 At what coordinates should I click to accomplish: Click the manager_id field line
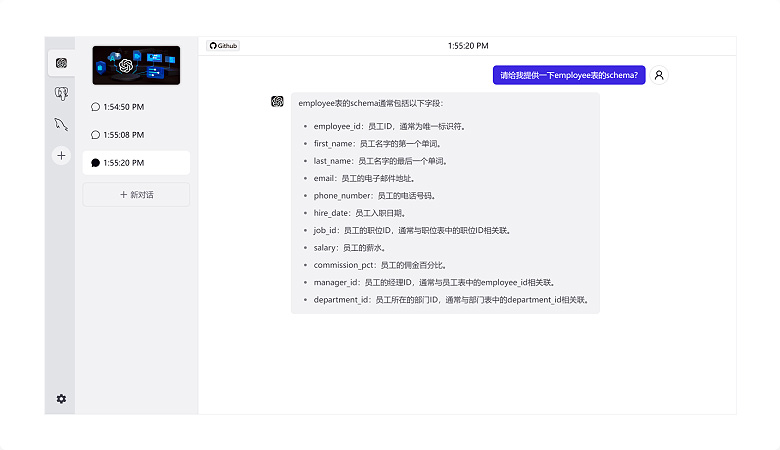[435, 282]
